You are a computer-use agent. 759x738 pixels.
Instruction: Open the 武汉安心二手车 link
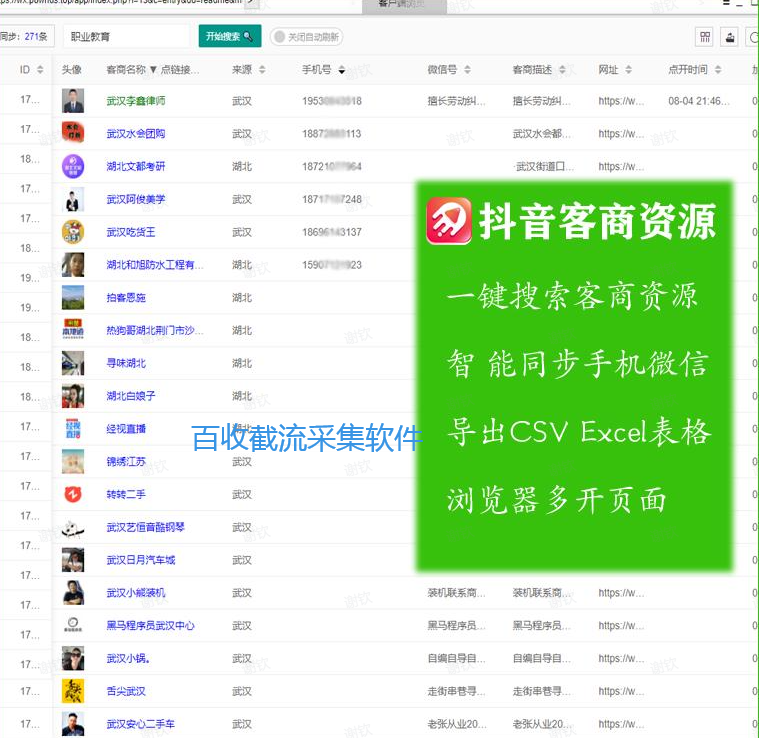coord(141,724)
